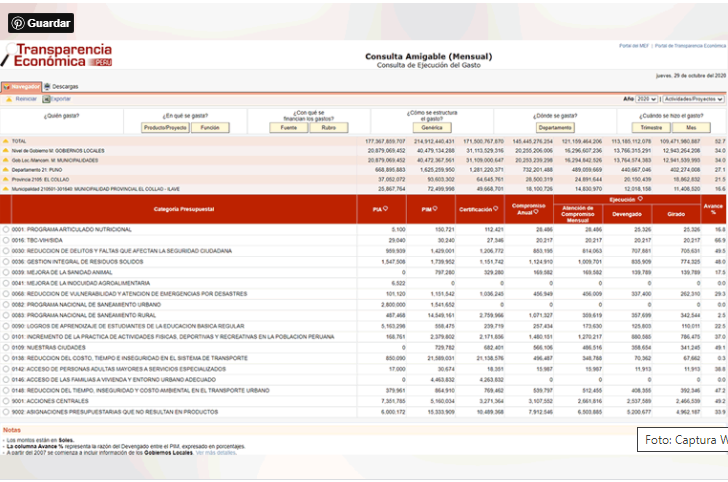Select radio for 0001 Programa Articulado Nutricional
This screenshot has width=728, height=482.
(6, 229)
